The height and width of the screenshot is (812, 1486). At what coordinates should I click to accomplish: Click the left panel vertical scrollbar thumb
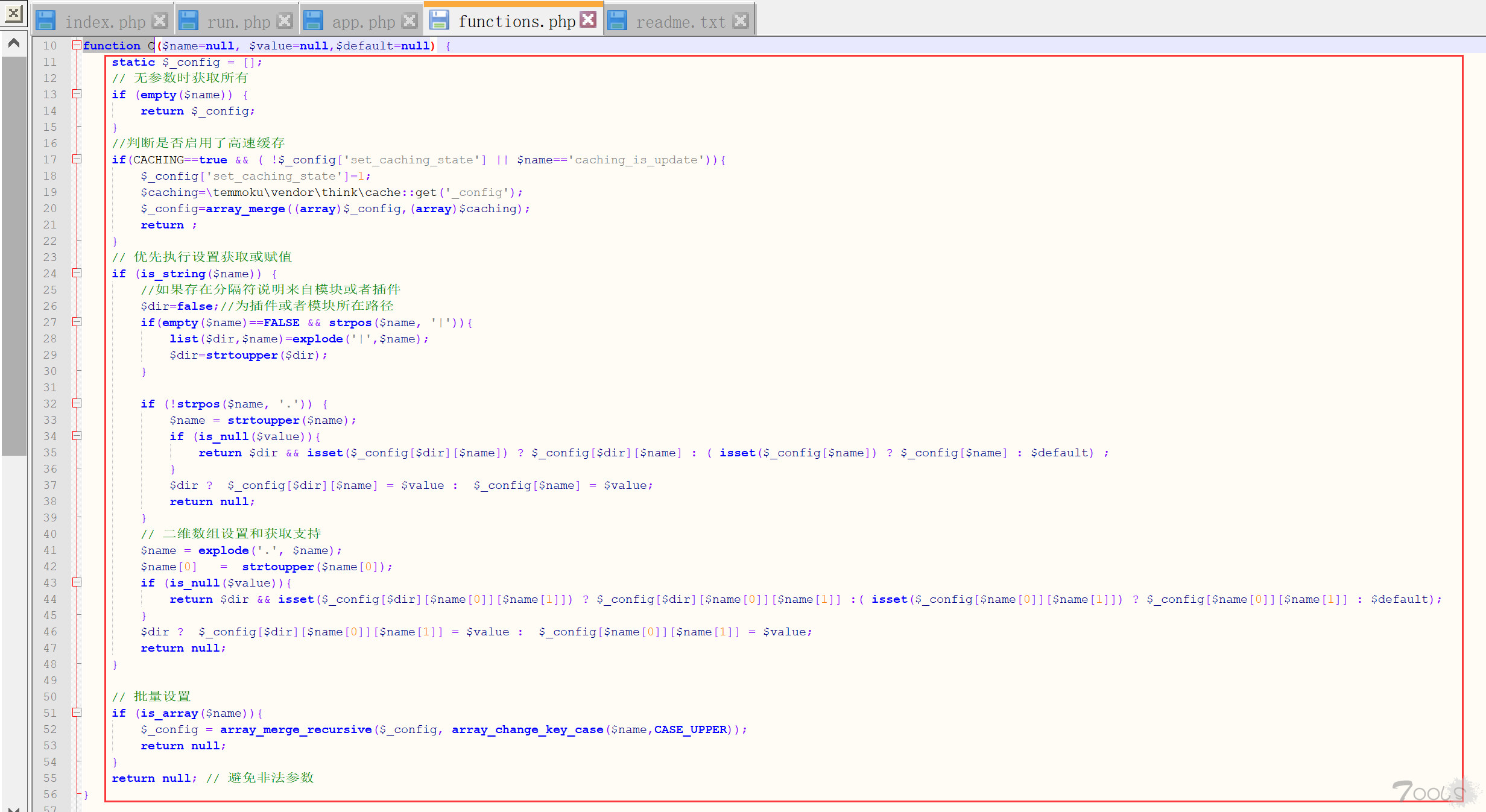[x=13, y=256]
